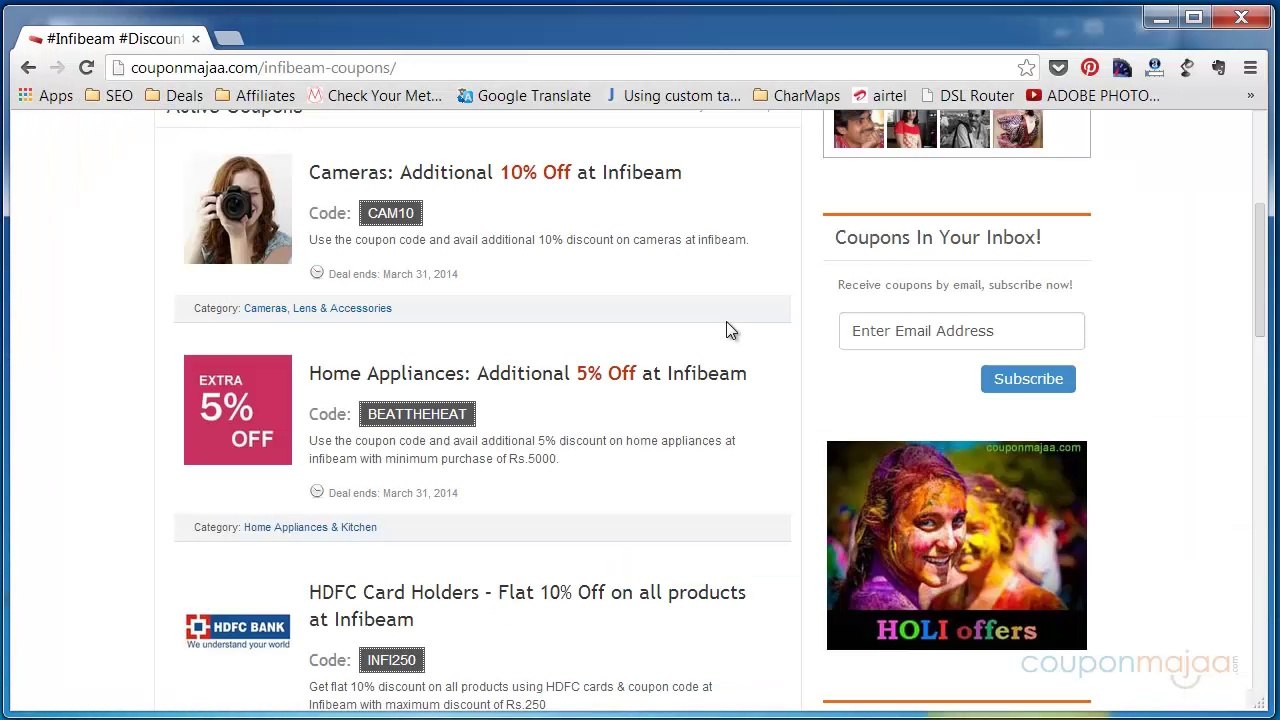Click the first follower photo of mustached man
The height and width of the screenshot is (720, 1280).
(x=859, y=129)
